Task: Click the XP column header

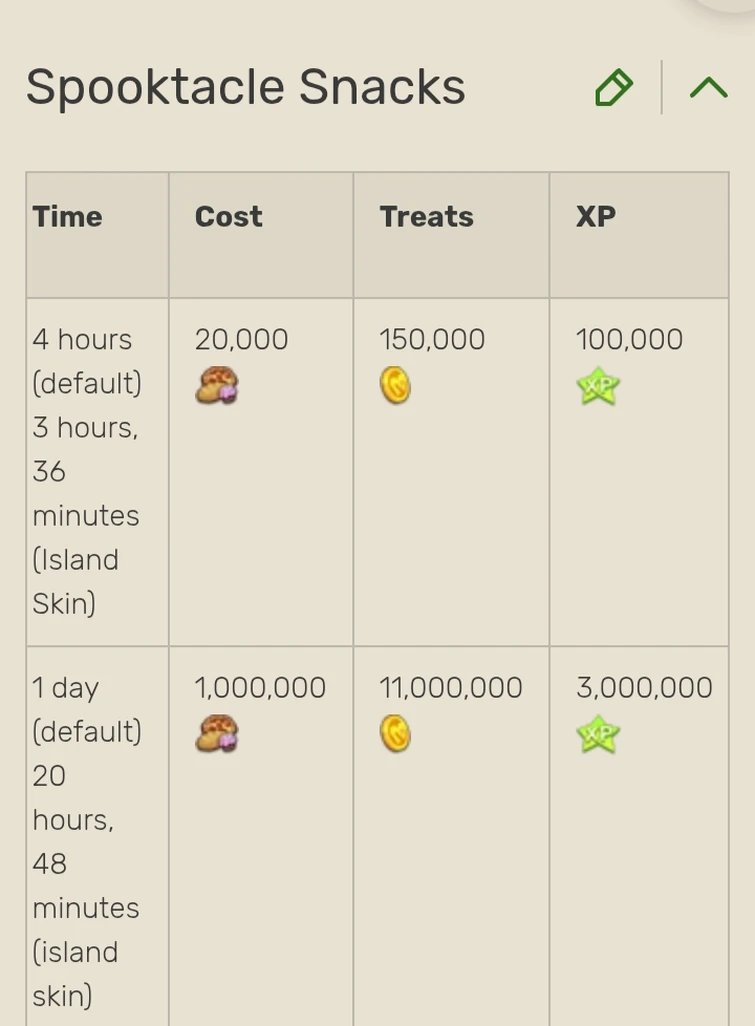Action: coord(595,217)
